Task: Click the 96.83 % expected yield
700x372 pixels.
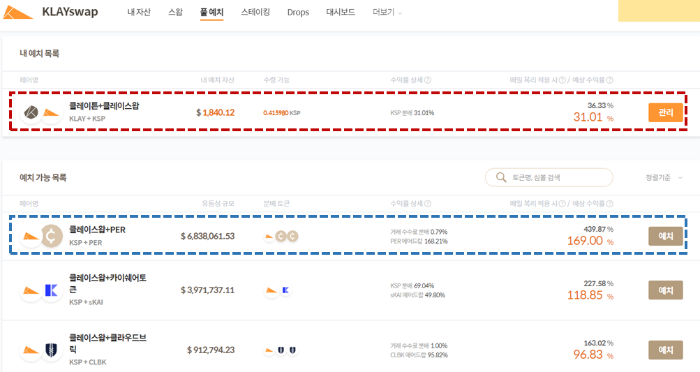Action: click(593, 355)
